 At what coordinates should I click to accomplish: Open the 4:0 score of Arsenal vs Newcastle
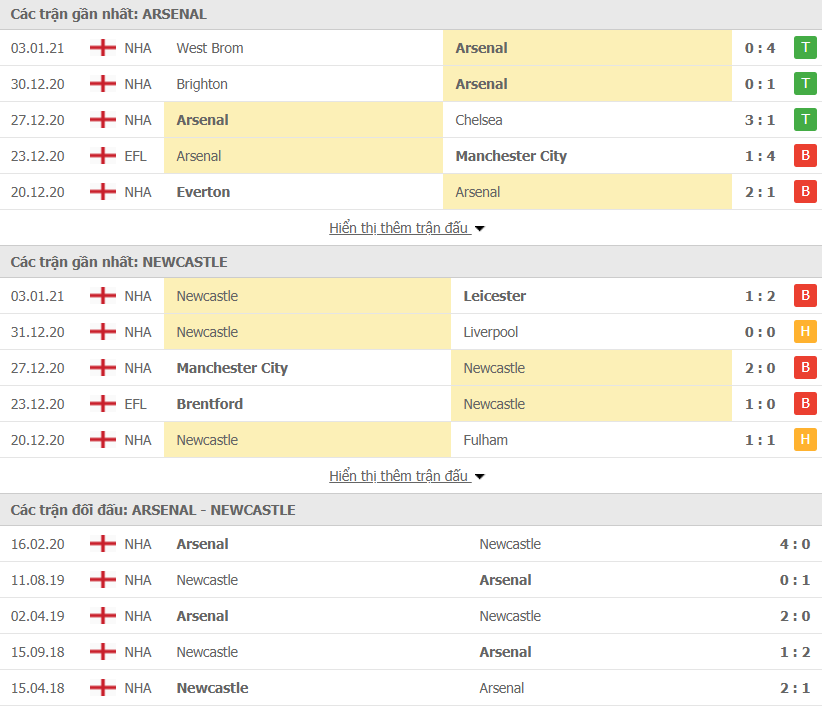pyautogui.click(x=795, y=544)
